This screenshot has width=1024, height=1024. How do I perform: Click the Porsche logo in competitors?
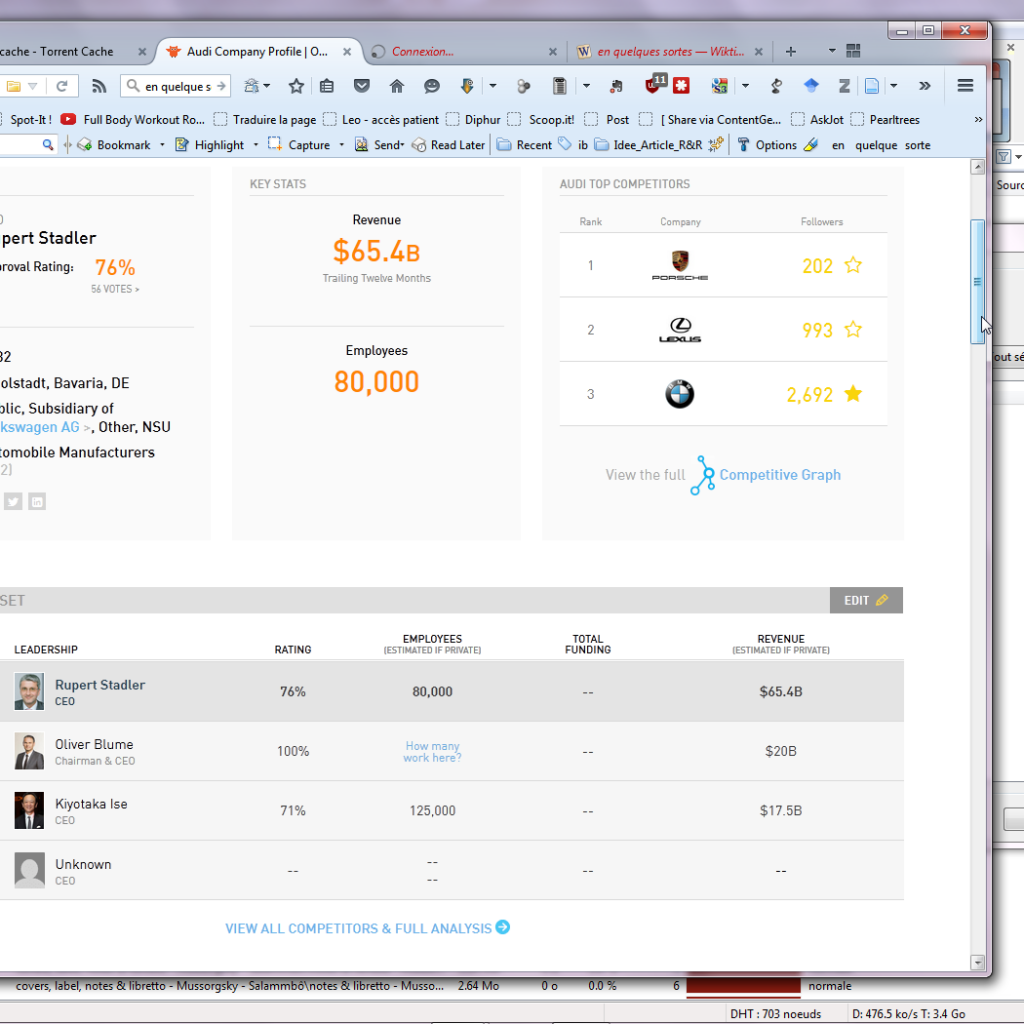(680, 265)
